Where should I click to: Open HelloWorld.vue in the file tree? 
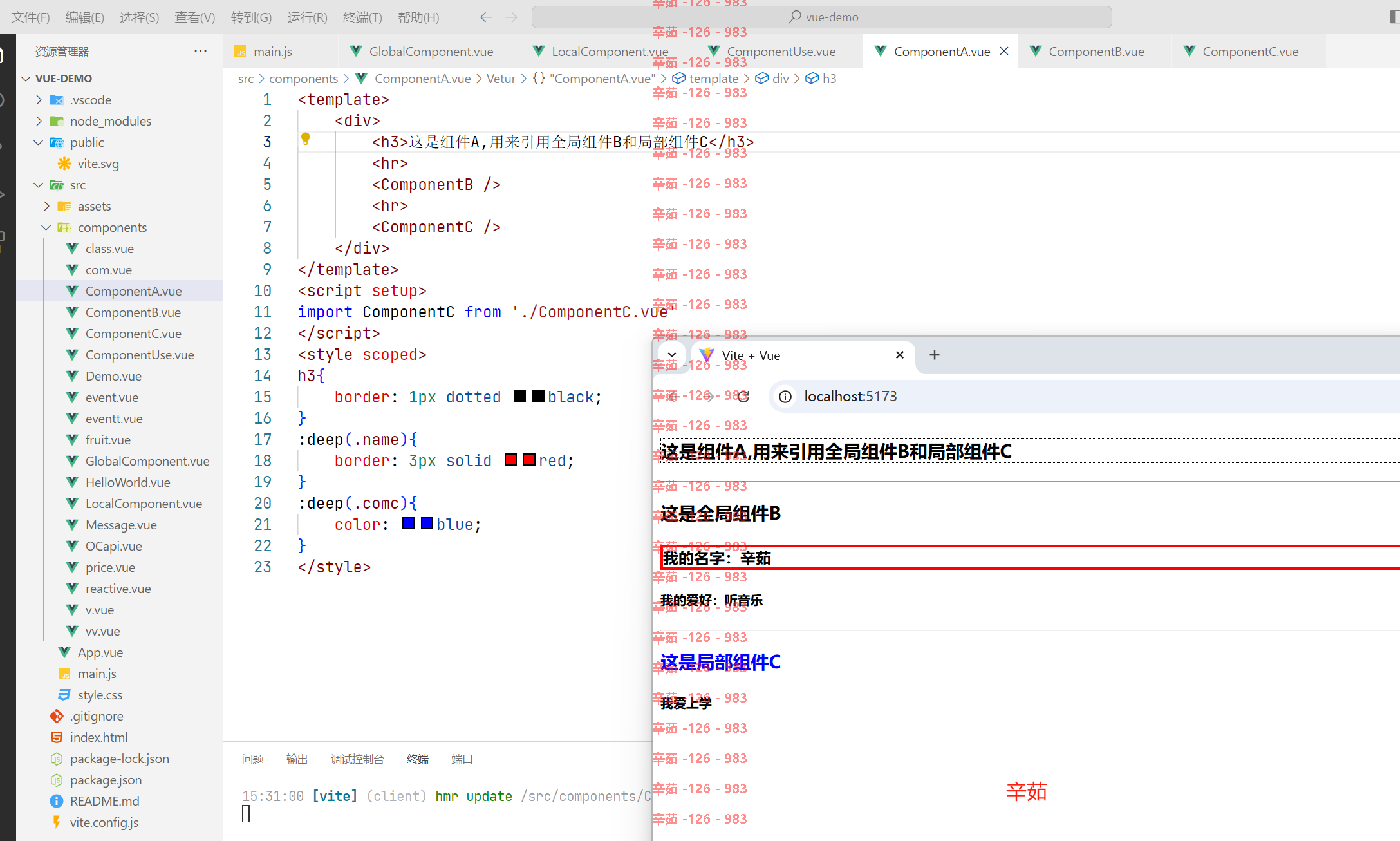[127, 482]
